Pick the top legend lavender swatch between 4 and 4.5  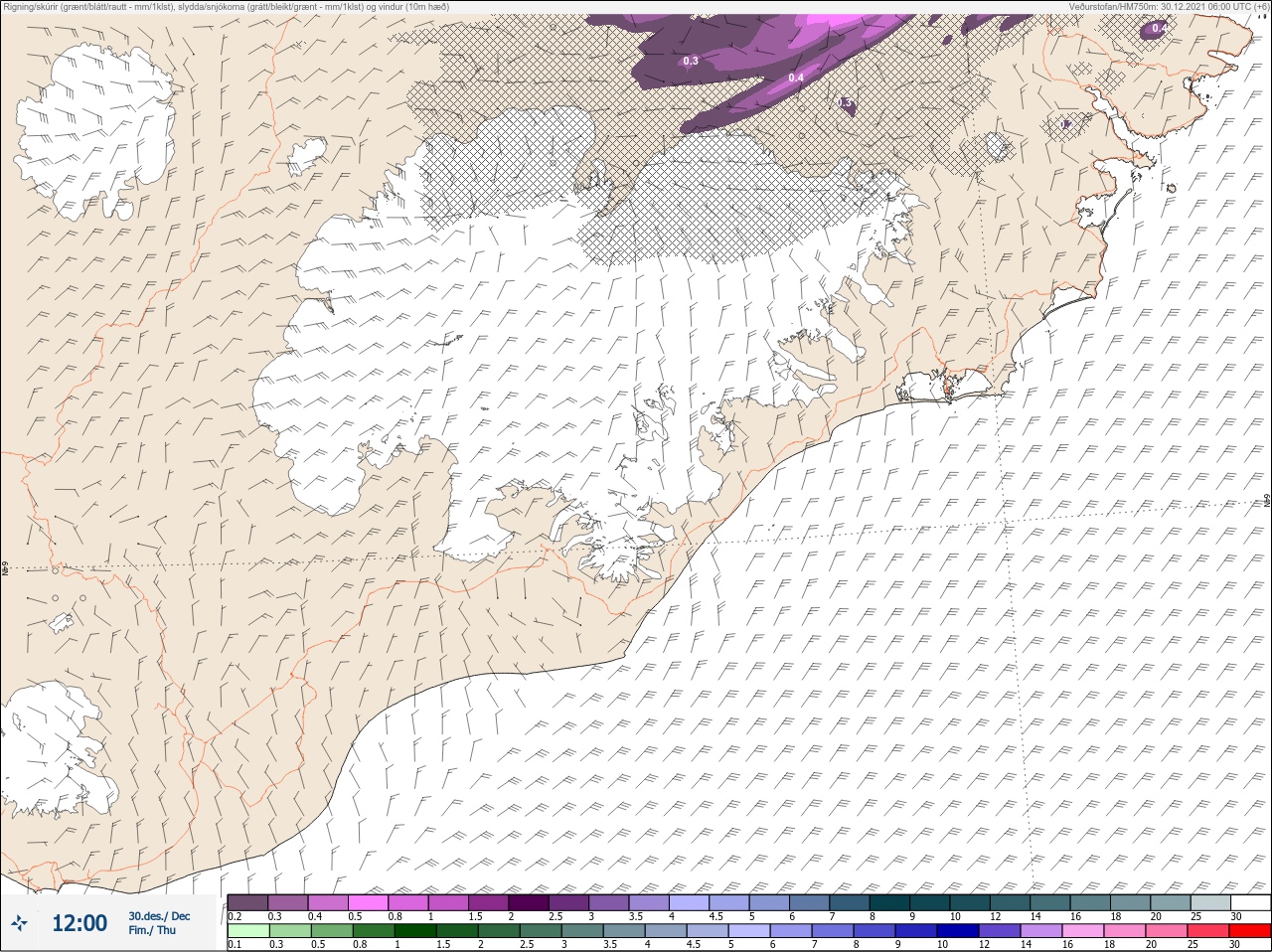click(690, 902)
